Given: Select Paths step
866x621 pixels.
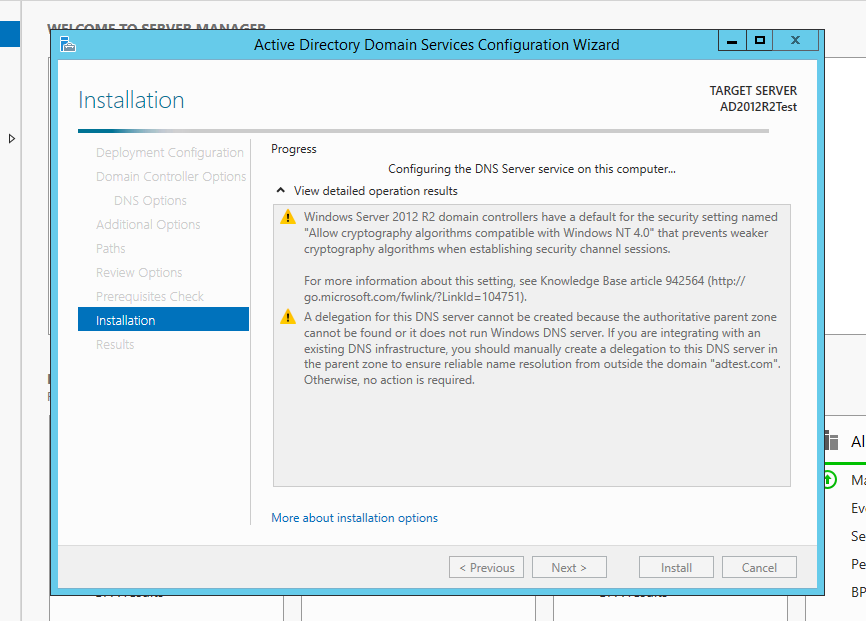Looking at the screenshot, I should pos(110,249).
